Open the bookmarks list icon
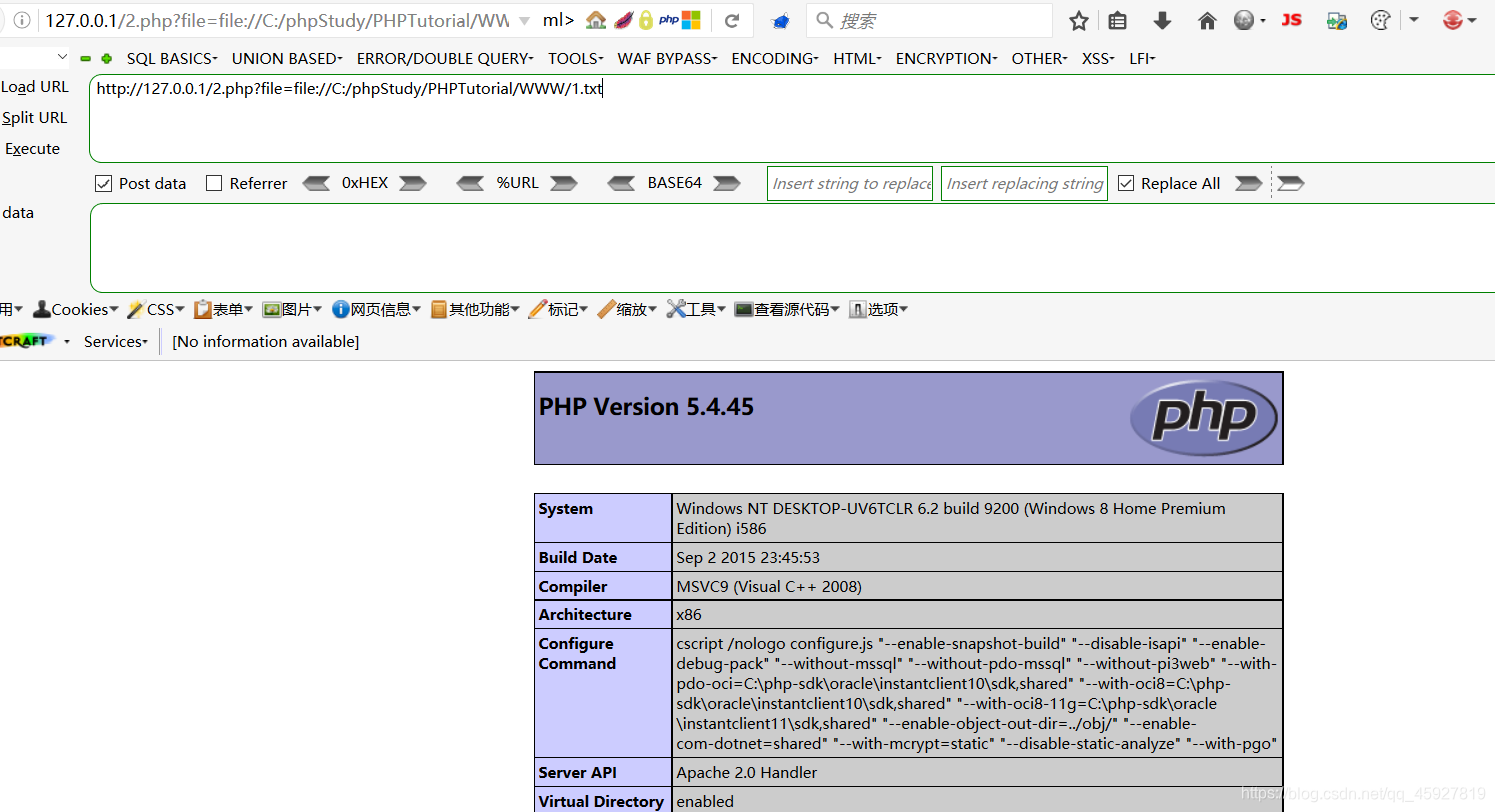 (x=1118, y=20)
